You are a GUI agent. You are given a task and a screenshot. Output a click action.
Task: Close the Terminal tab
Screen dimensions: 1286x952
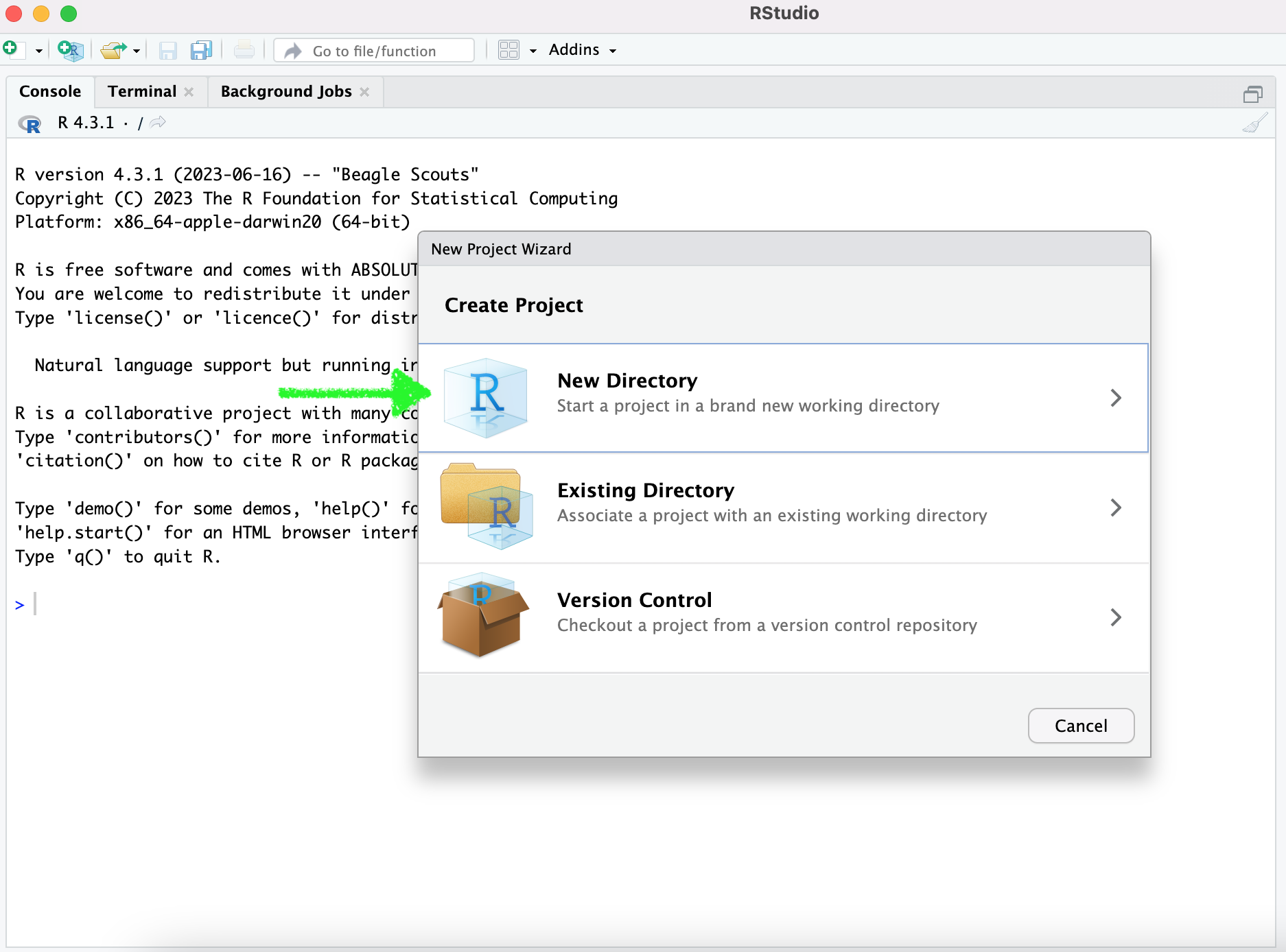pos(189,92)
